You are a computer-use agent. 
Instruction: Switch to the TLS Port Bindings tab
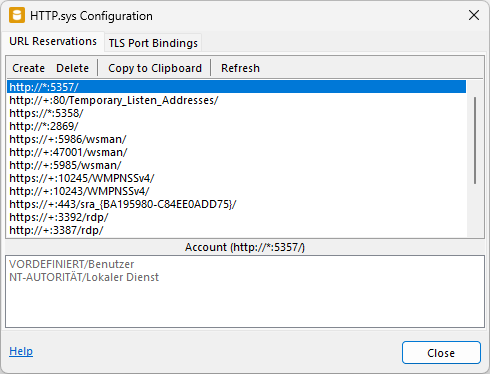click(153, 43)
